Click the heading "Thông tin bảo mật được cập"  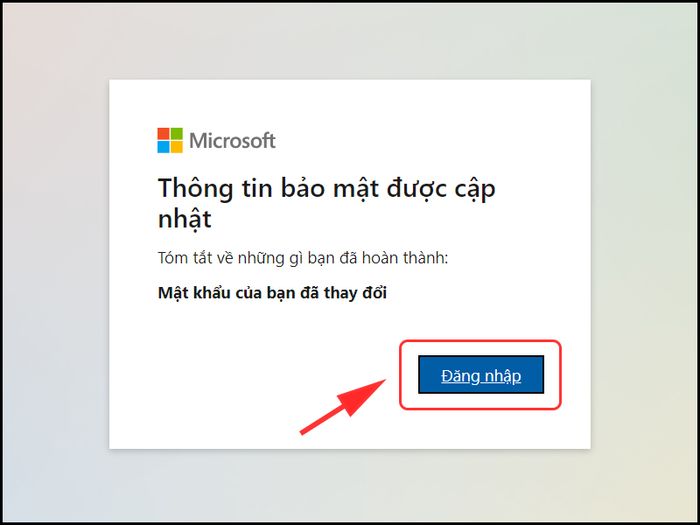click(x=326, y=188)
